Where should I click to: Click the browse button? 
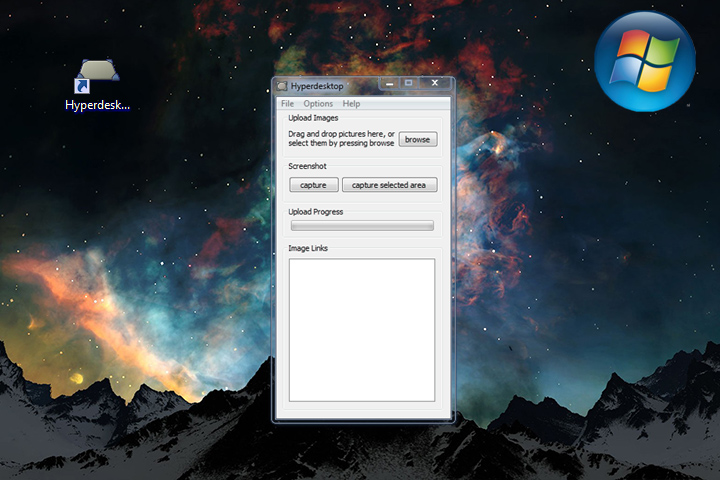(x=417, y=139)
